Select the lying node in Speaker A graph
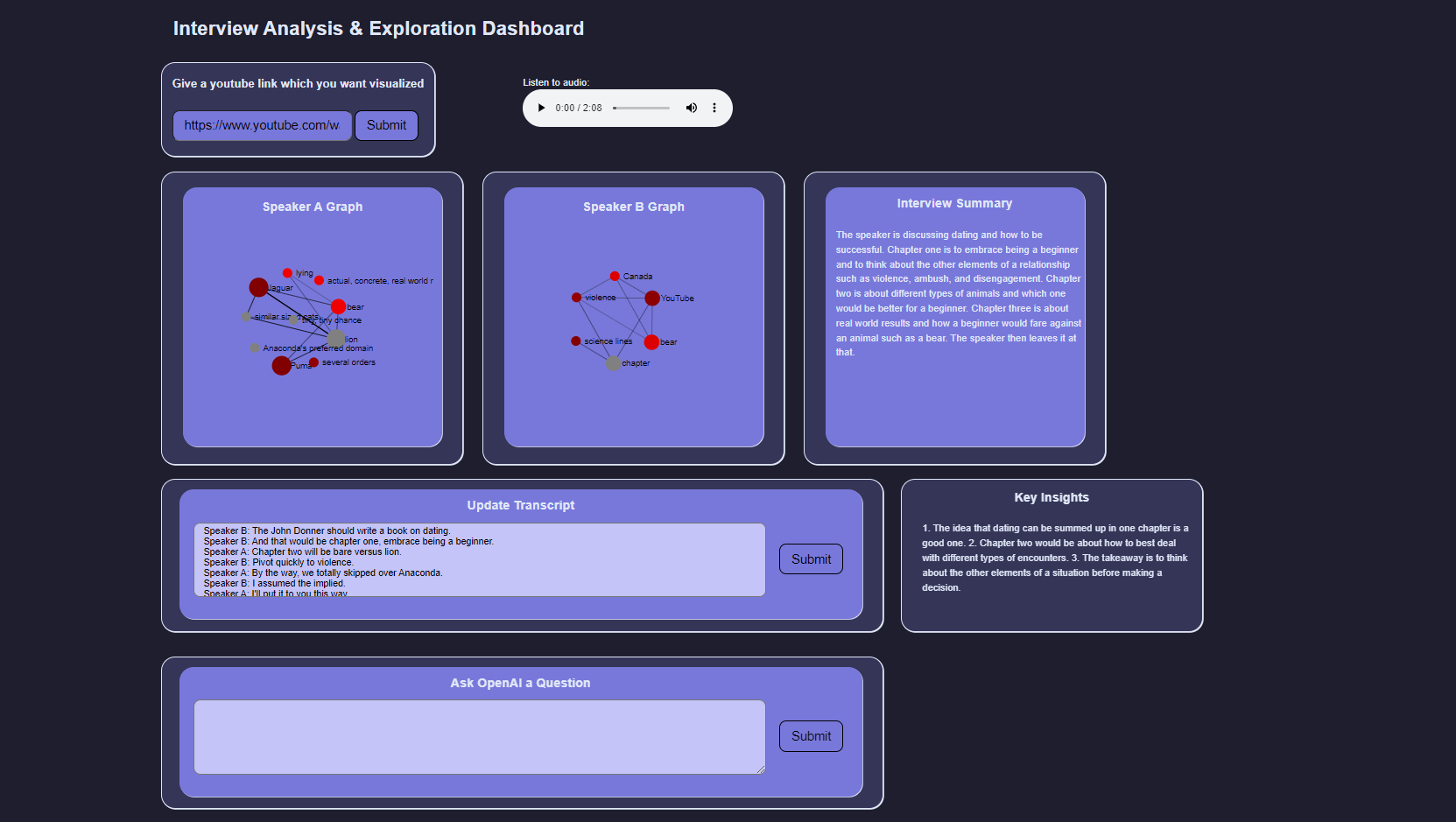 point(287,273)
